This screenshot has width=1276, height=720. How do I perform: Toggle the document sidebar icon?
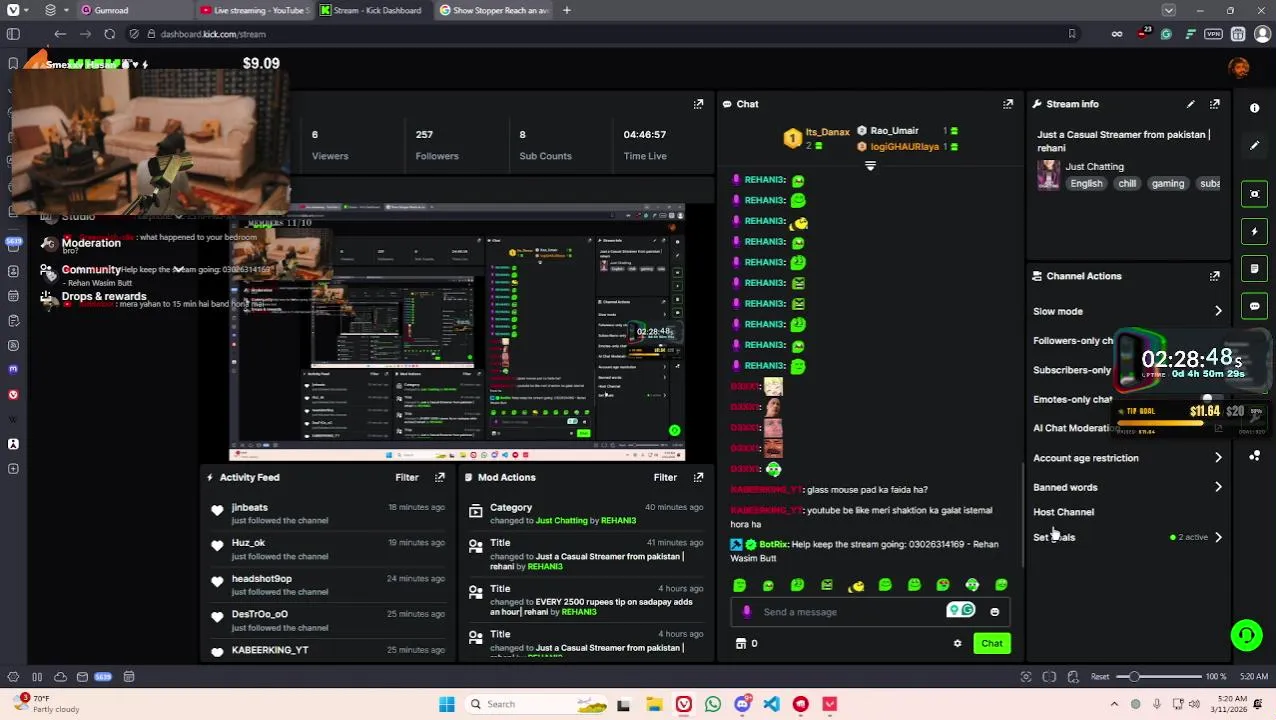pyautogui.click(x=1254, y=269)
